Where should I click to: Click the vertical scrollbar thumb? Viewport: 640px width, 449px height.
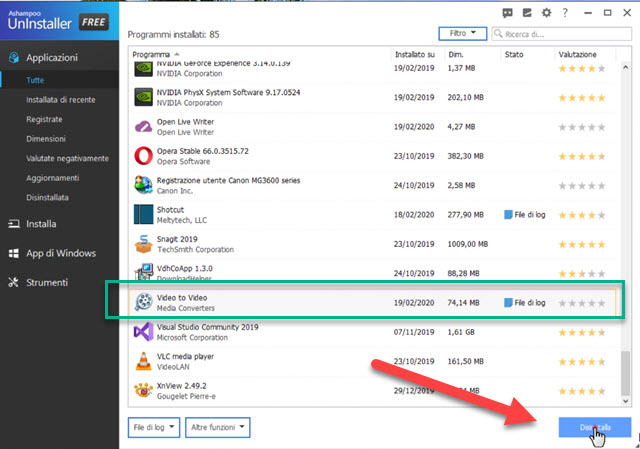click(625, 373)
